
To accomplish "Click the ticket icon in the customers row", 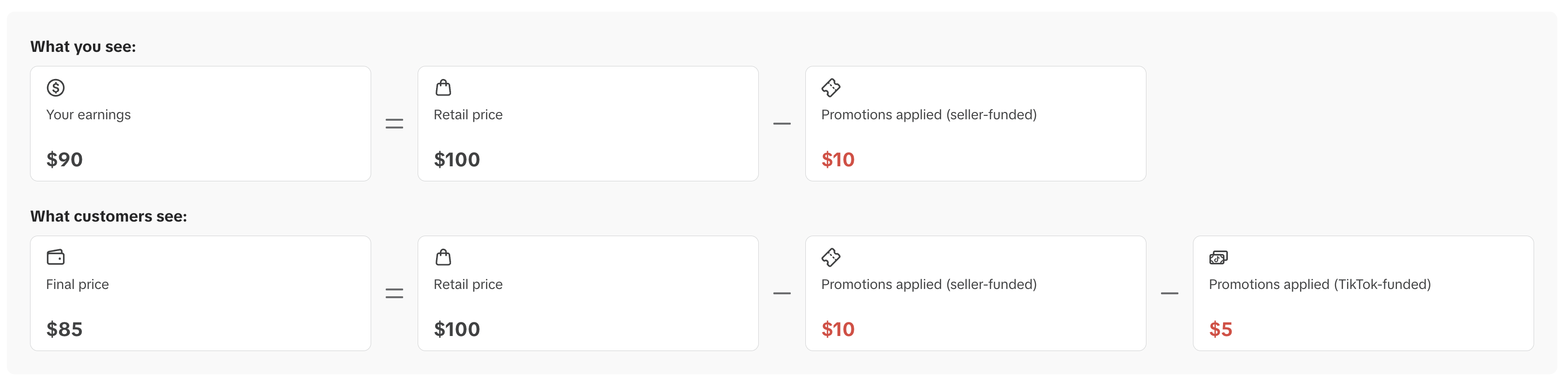I will 830,257.
